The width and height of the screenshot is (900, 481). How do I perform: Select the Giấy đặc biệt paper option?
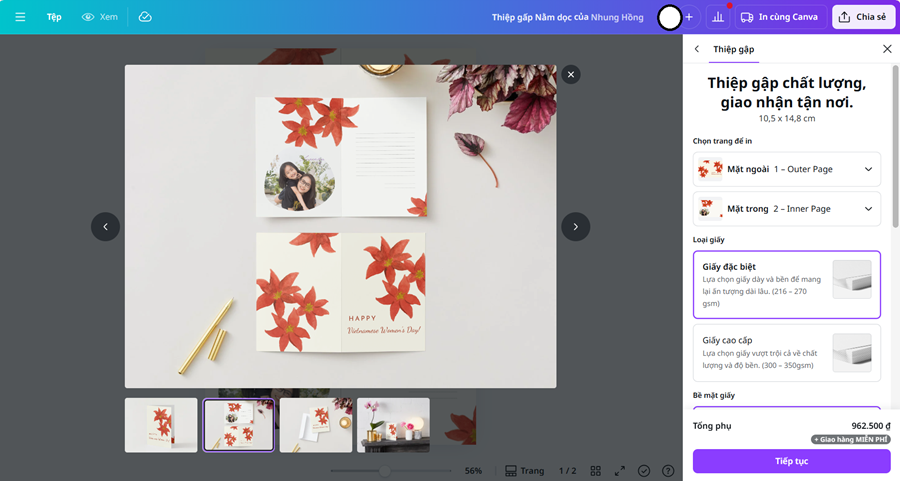click(x=787, y=284)
